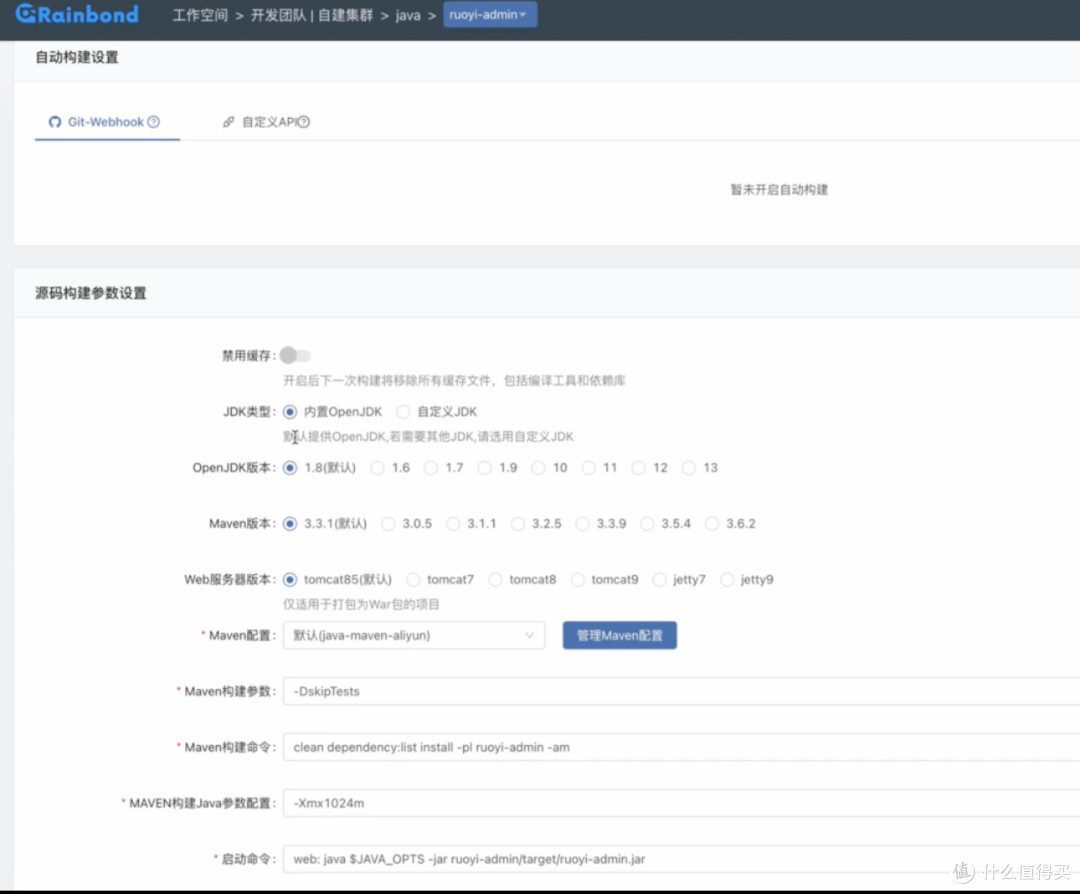Image resolution: width=1080 pixels, height=894 pixels.
Task: Choose OpenJDK version 1.7
Action: tap(430, 468)
